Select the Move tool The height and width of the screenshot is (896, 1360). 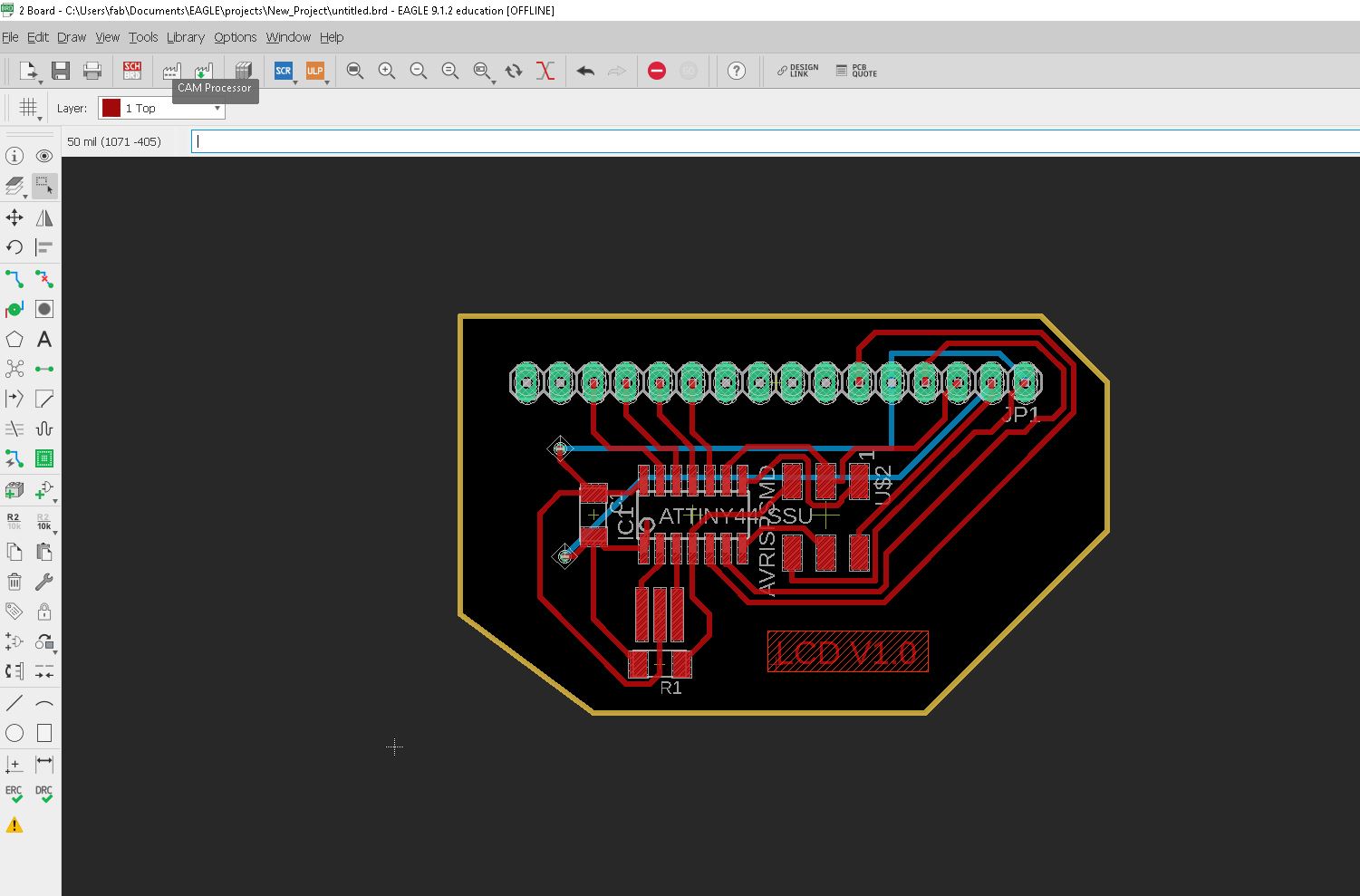[x=14, y=217]
